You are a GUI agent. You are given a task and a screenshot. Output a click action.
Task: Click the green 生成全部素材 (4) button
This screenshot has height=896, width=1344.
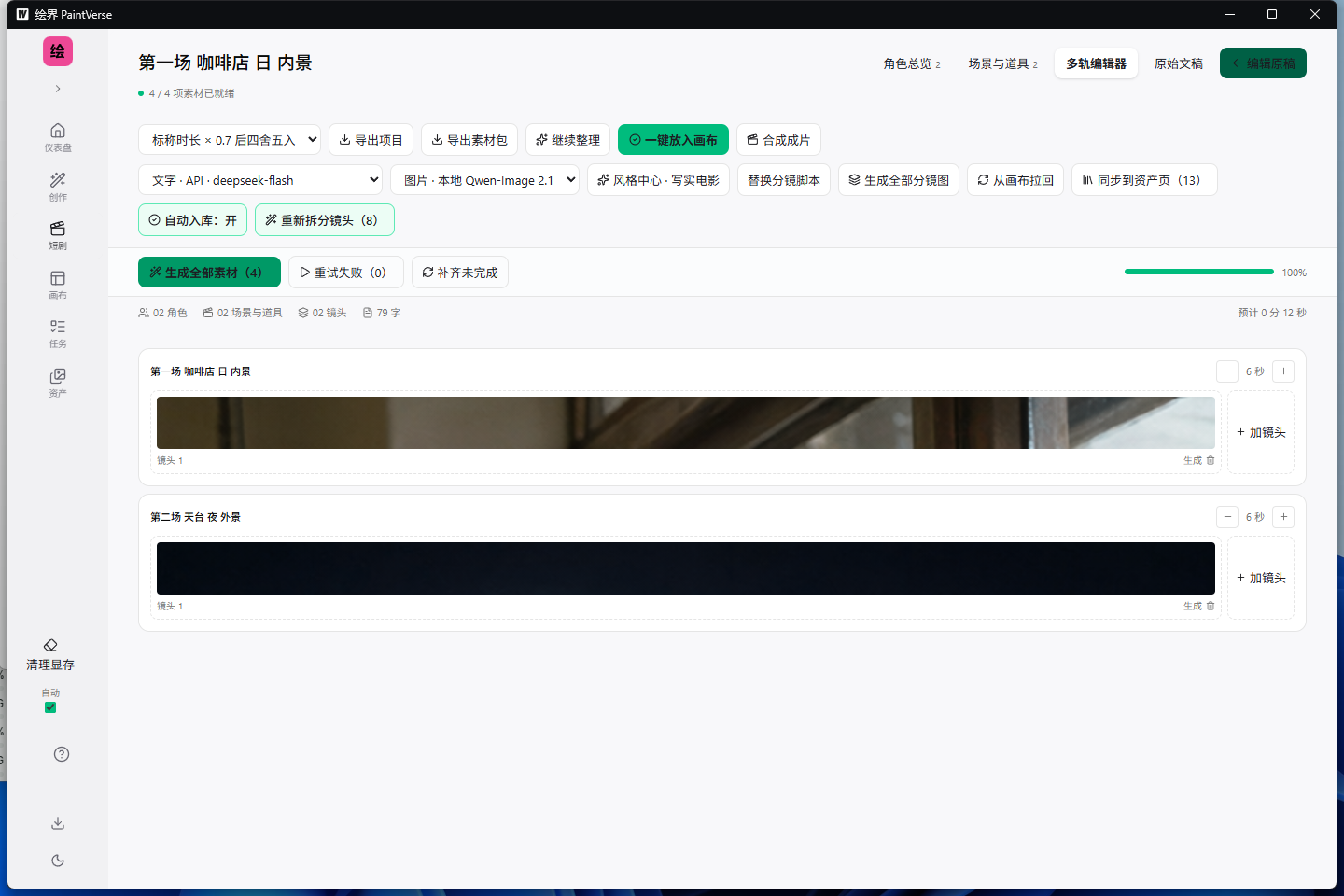coord(209,273)
